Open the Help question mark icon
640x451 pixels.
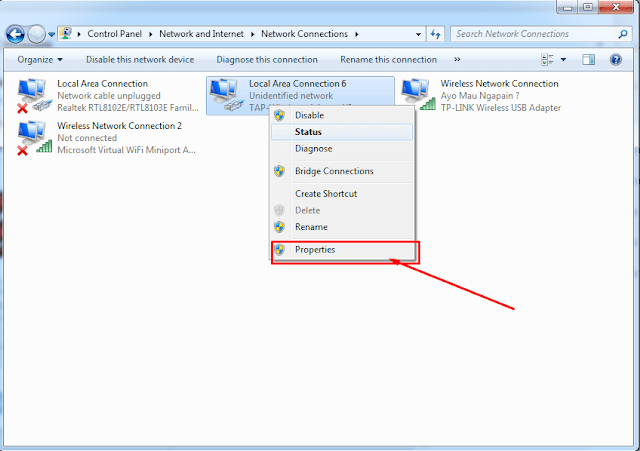616,60
